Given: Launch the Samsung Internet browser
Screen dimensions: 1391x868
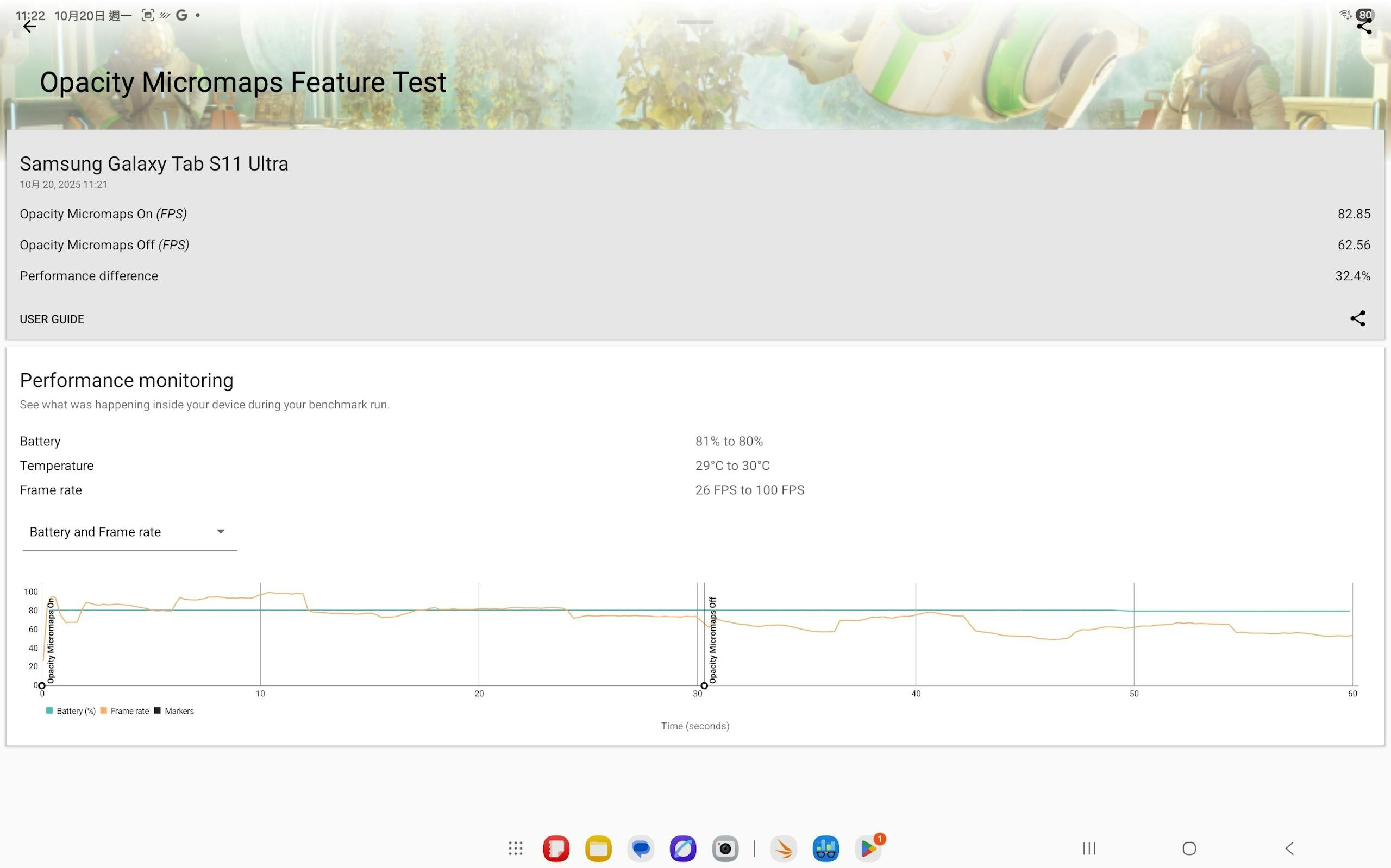Looking at the screenshot, I should (x=682, y=848).
